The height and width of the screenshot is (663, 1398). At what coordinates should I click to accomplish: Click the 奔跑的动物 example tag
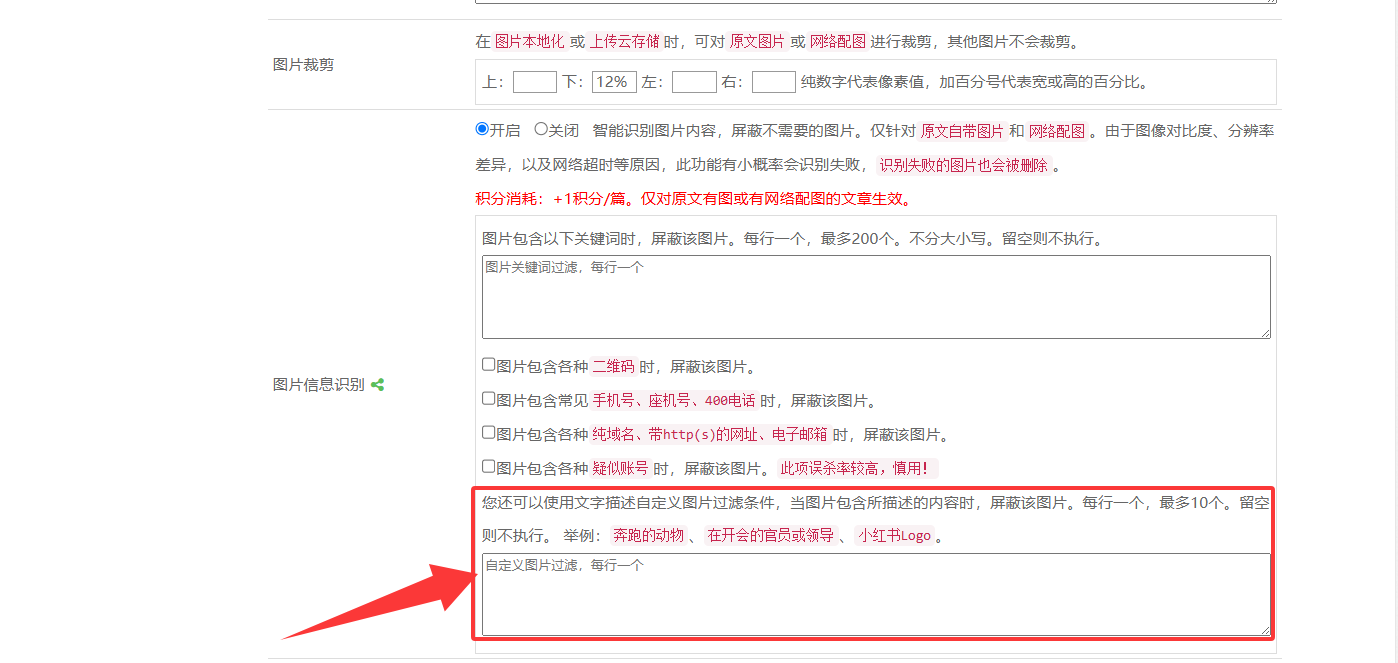[x=648, y=536]
